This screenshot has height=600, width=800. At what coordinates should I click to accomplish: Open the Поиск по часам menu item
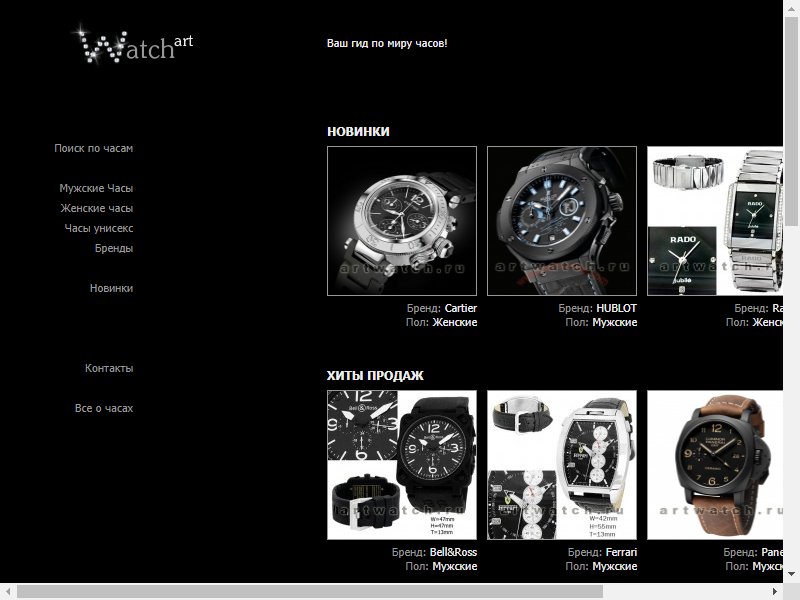[x=93, y=148]
